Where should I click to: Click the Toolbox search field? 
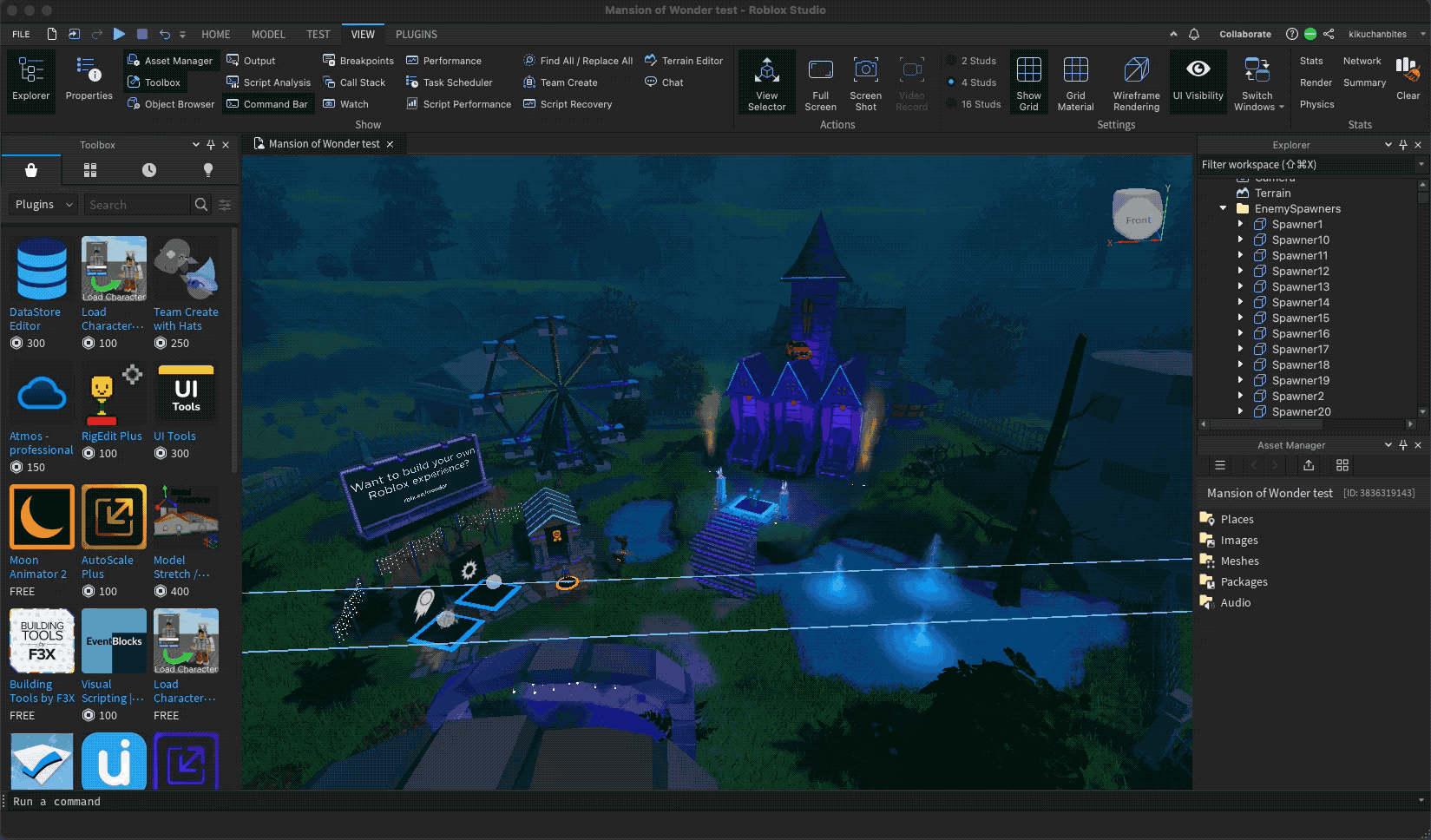[137, 205]
